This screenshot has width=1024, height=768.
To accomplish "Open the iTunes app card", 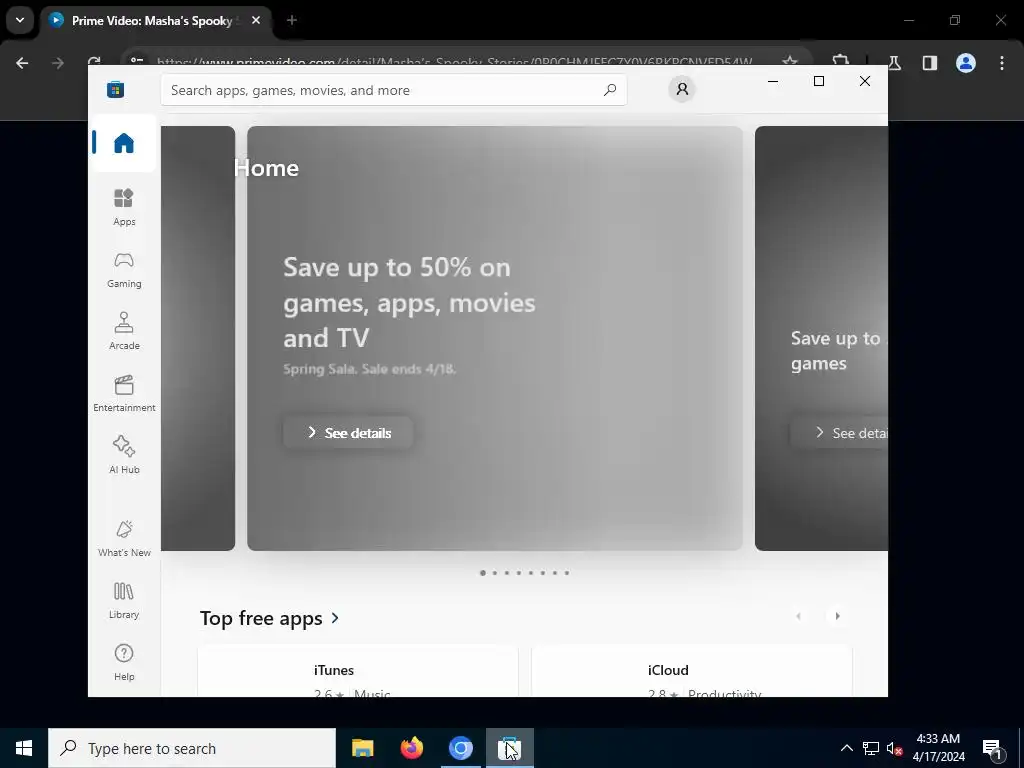I will click(x=358, y=671).
